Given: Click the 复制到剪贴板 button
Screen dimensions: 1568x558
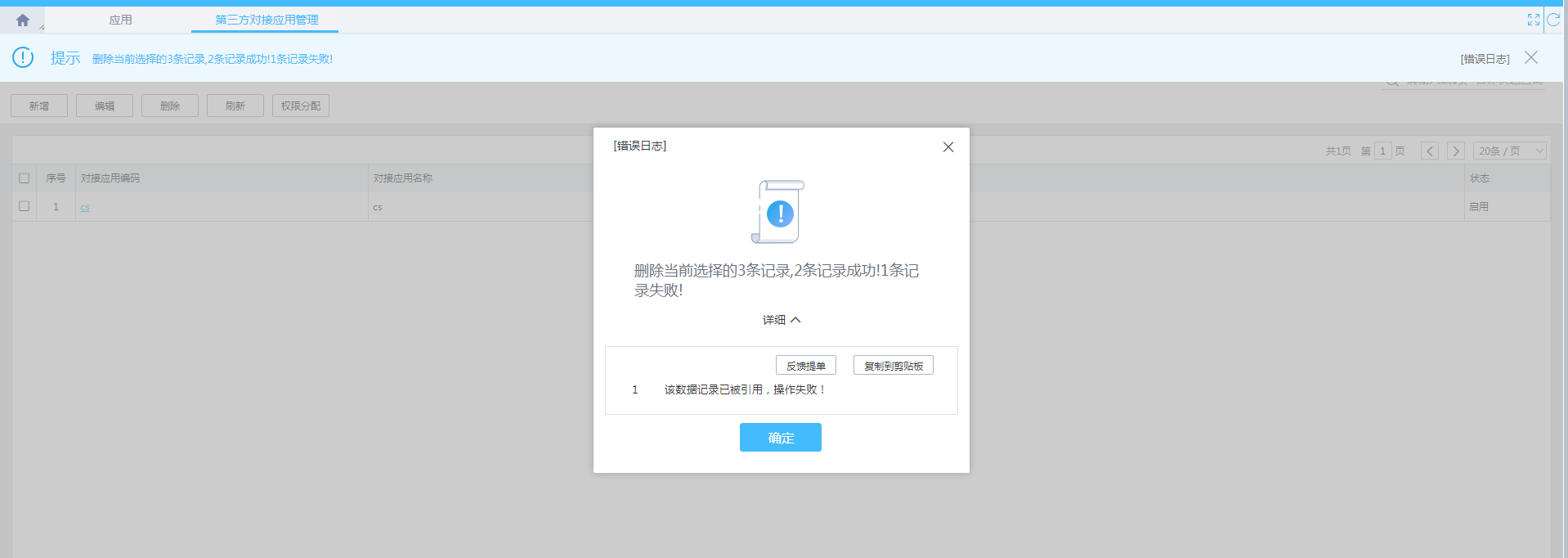Looking at the screenshot, I should click(x=893, y=366).
